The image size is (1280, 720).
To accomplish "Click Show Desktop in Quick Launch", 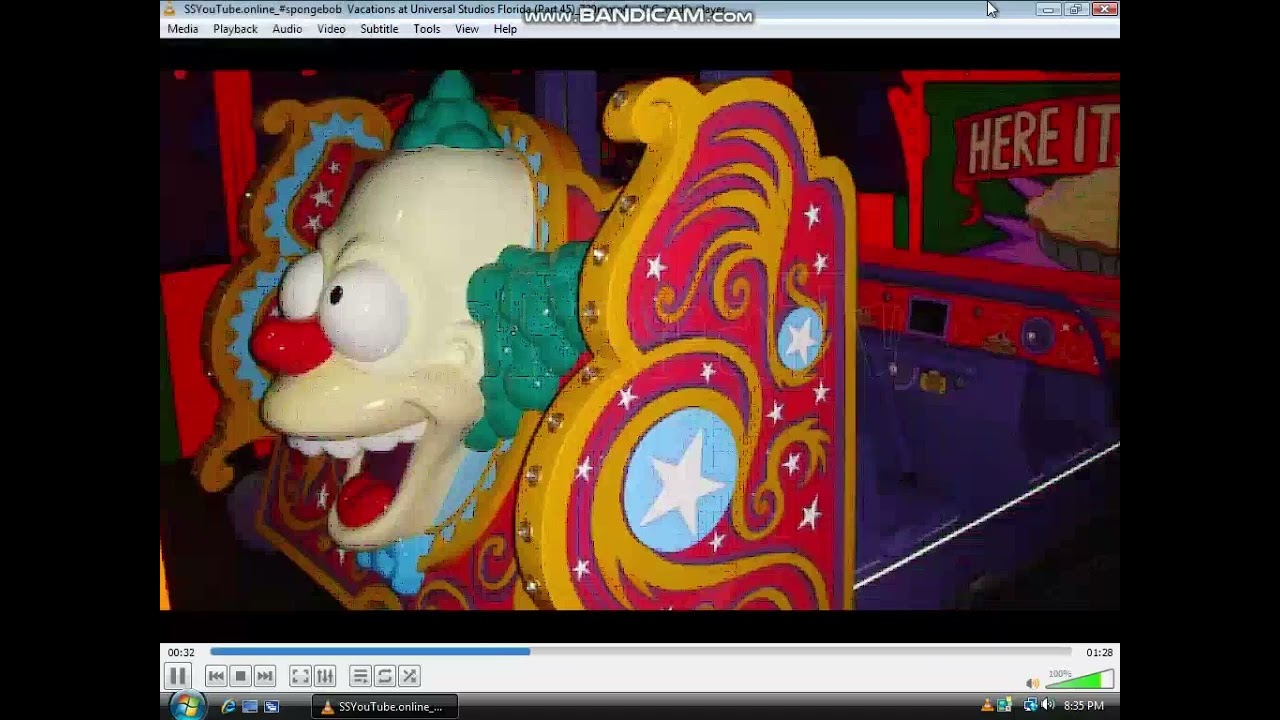I will pyautogui.click(x=250, y=707).
